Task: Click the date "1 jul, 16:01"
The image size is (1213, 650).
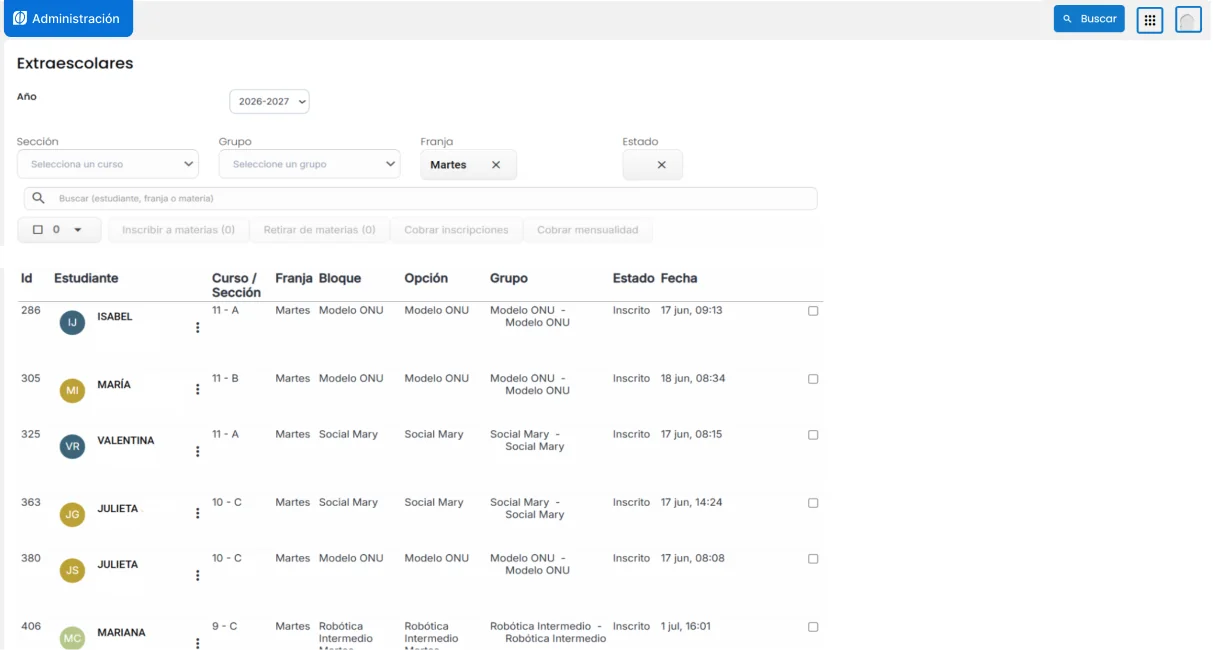Action: tap(686, 626)
